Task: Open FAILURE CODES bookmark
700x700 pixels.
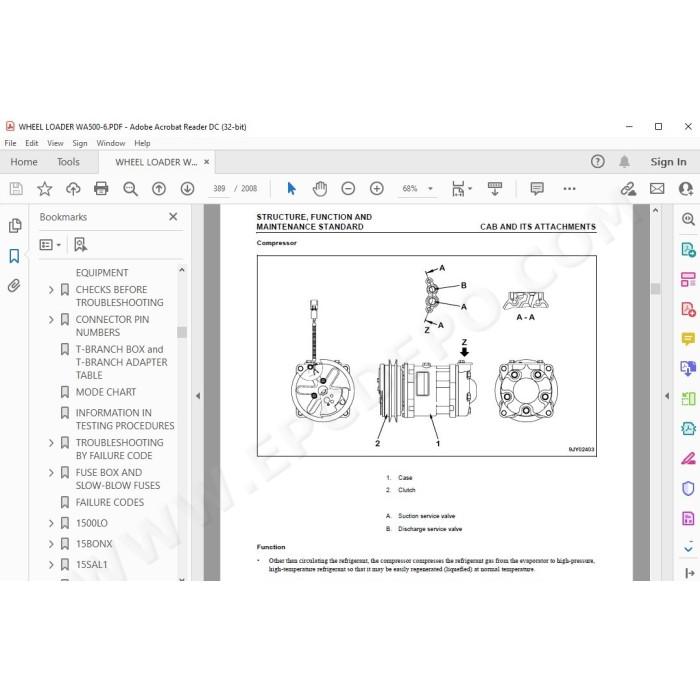Action: (110, 502)
